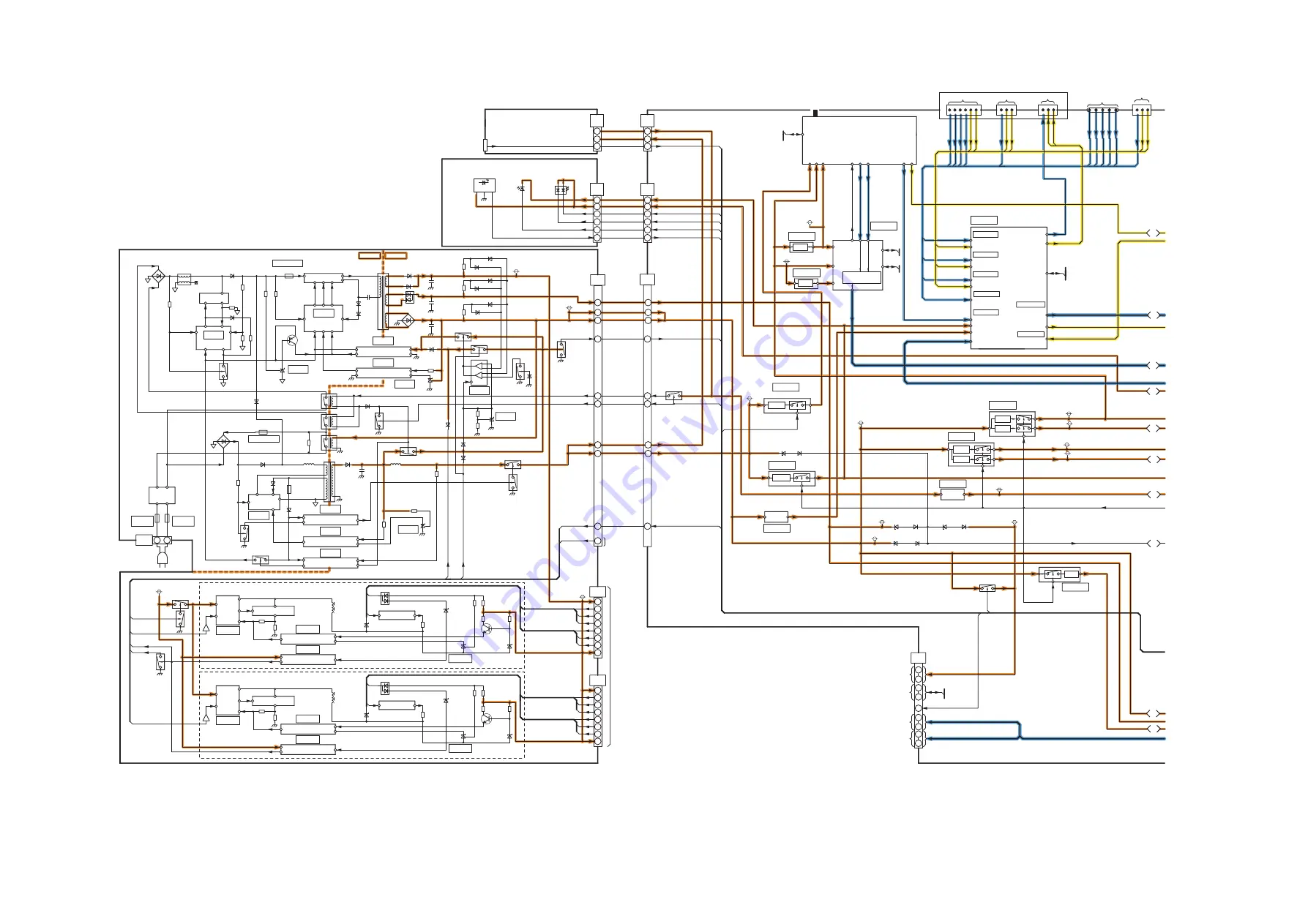Screen dimensions: 1308x924
Task: Click the transistor in the upper dashed block
Action: point(486,628)
